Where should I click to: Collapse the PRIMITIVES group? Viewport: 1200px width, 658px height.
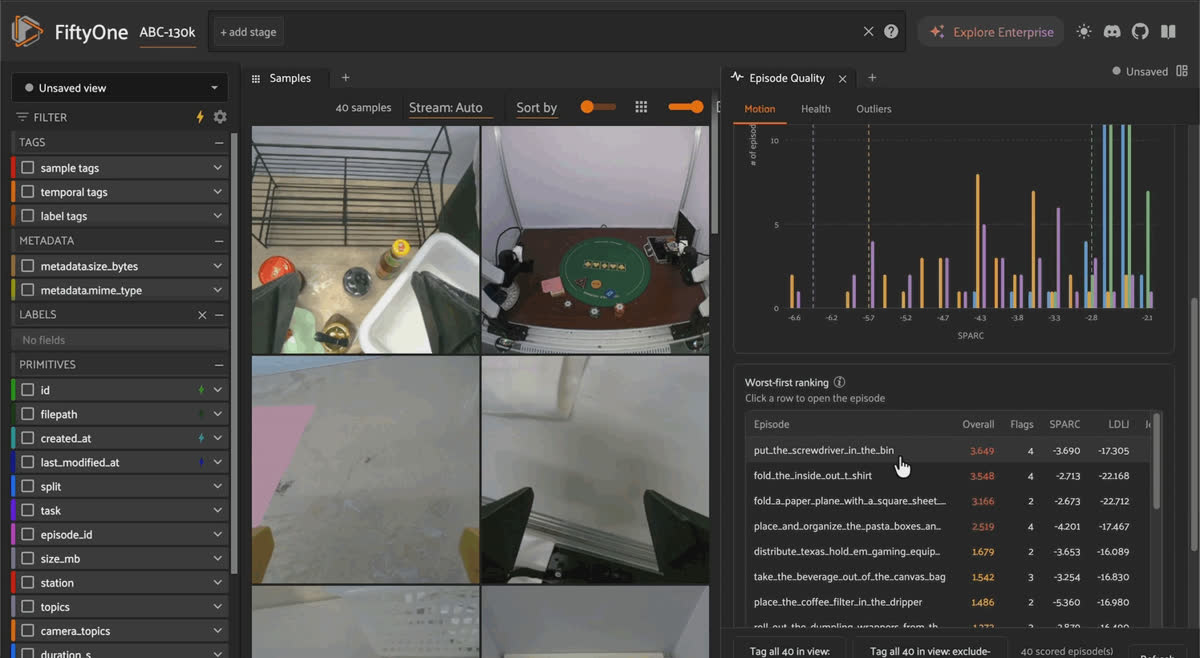click(x=219, y=365)
